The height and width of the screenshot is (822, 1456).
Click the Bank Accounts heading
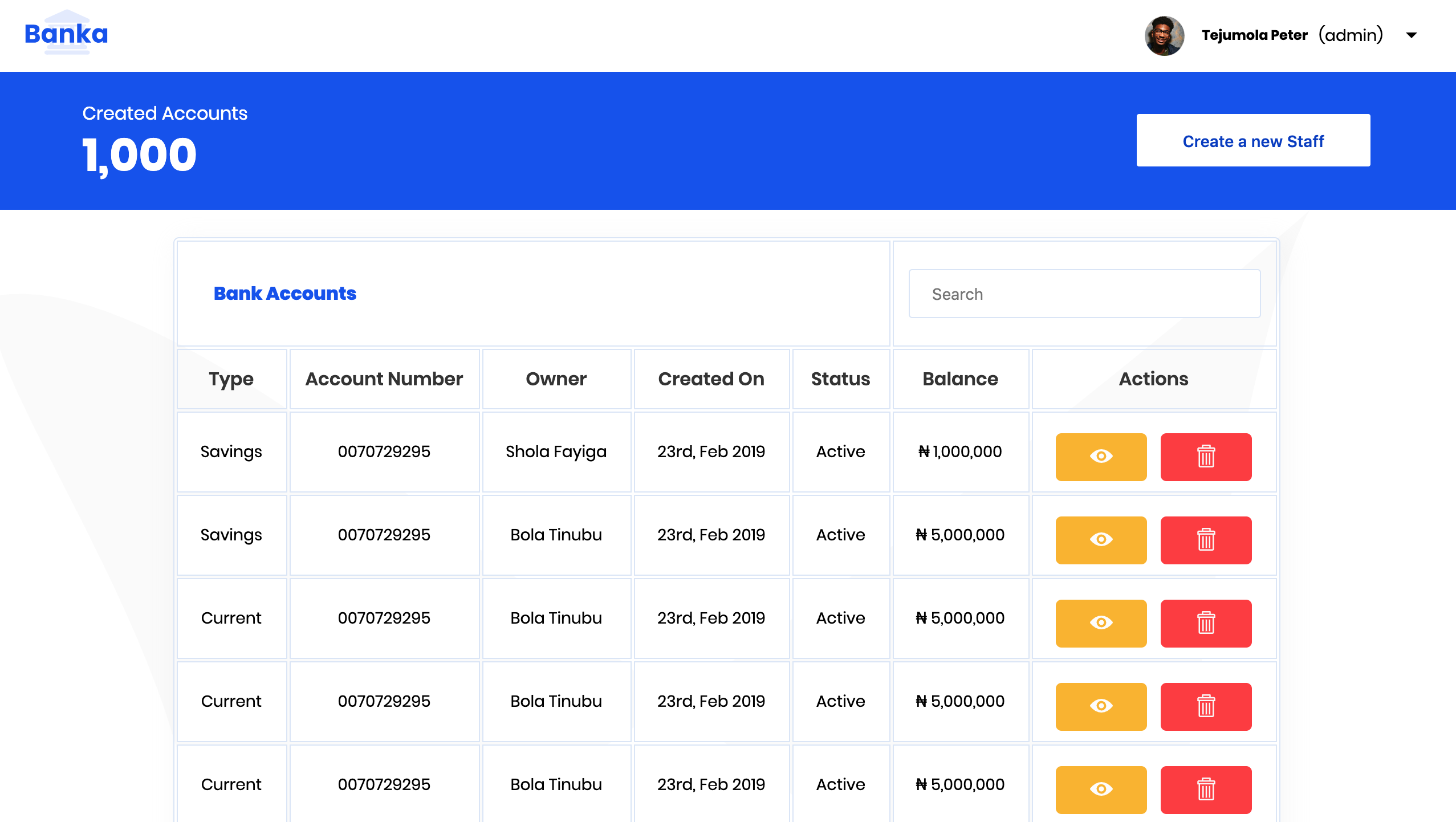point(284,294)
